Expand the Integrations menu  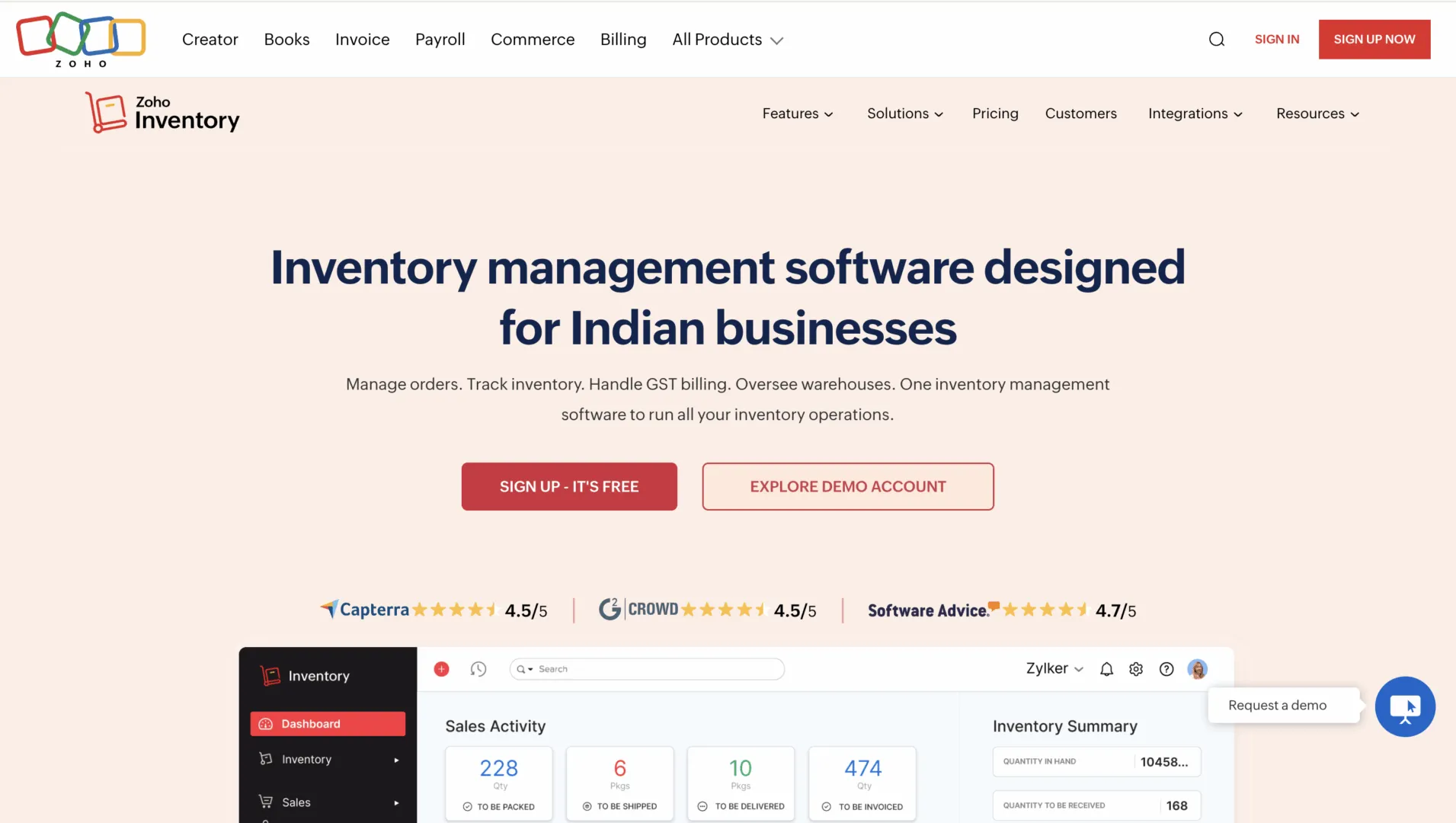(x=1195, y=114)
